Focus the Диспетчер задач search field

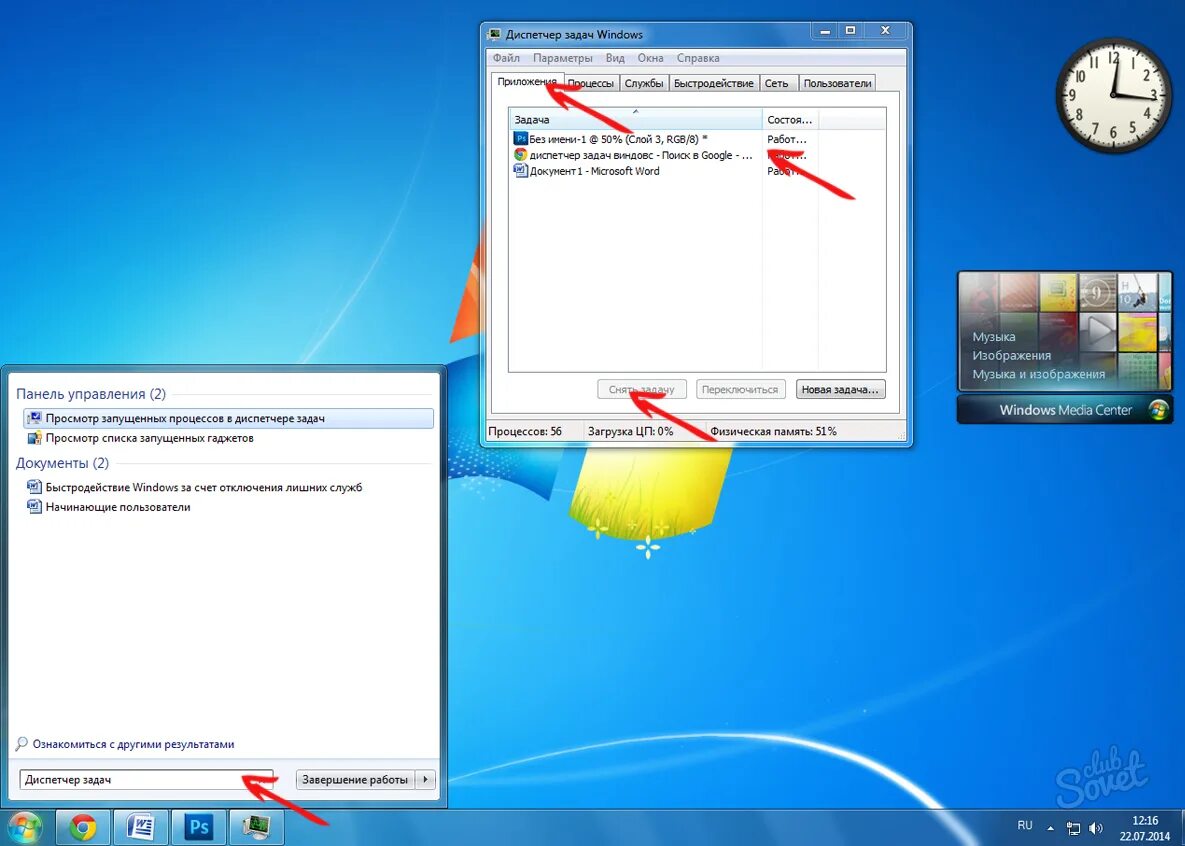[x=146, y=779]
